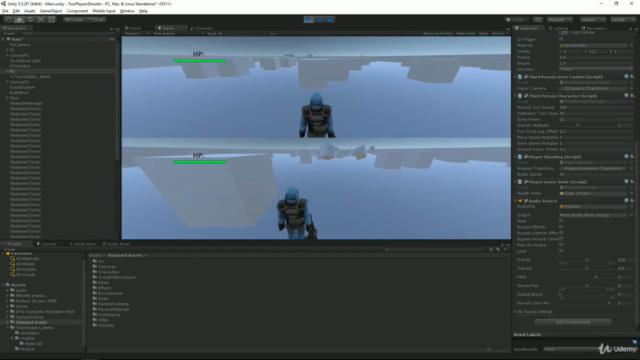The height and width of the screenshot is (360, 640).
Task: Stop Play mode with Play button
Action: 309,20
